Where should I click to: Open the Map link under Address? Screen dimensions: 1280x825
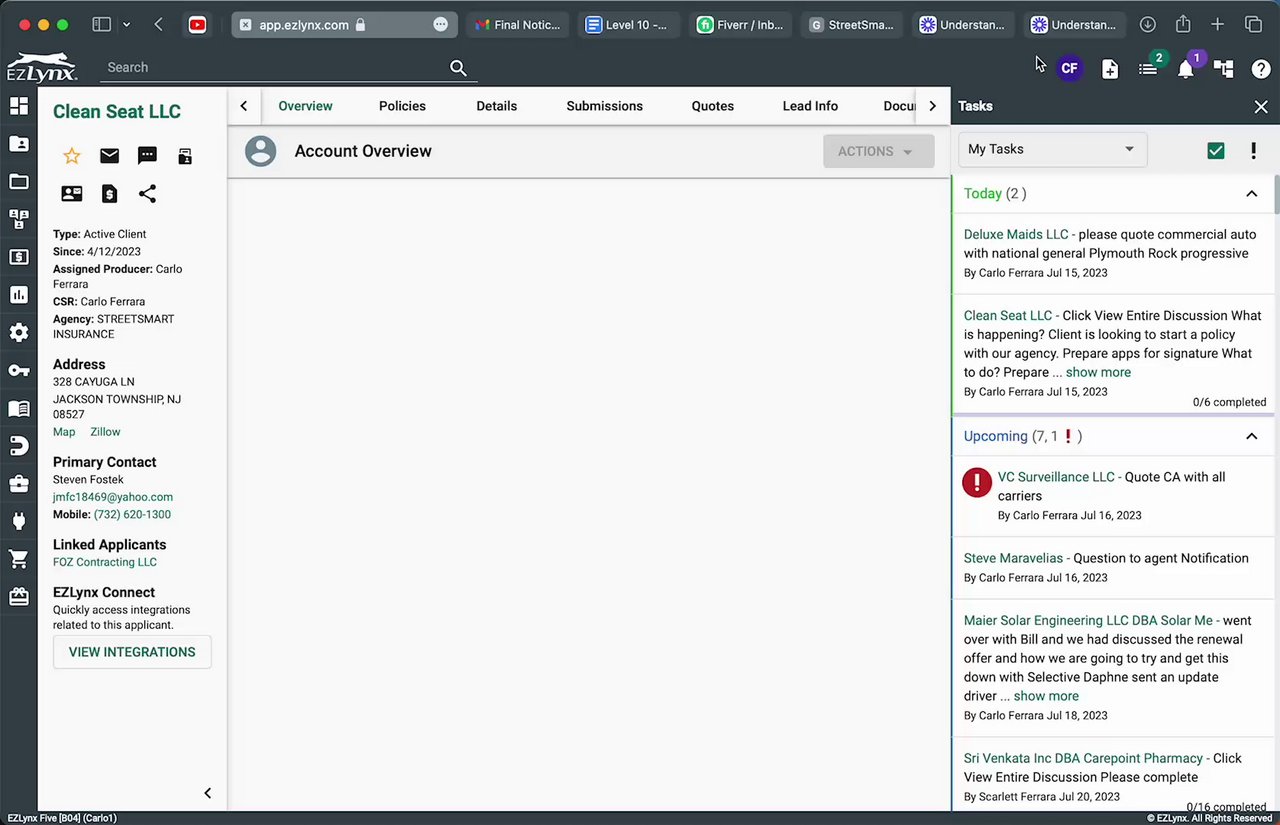point(64,432)
